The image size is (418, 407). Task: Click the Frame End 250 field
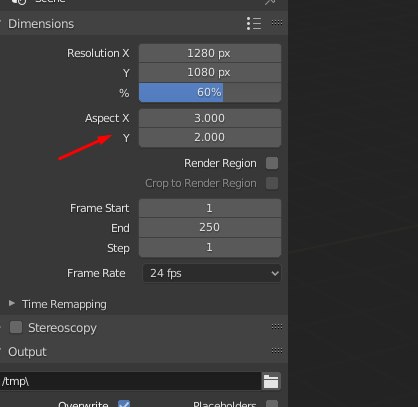coord(210,228)
